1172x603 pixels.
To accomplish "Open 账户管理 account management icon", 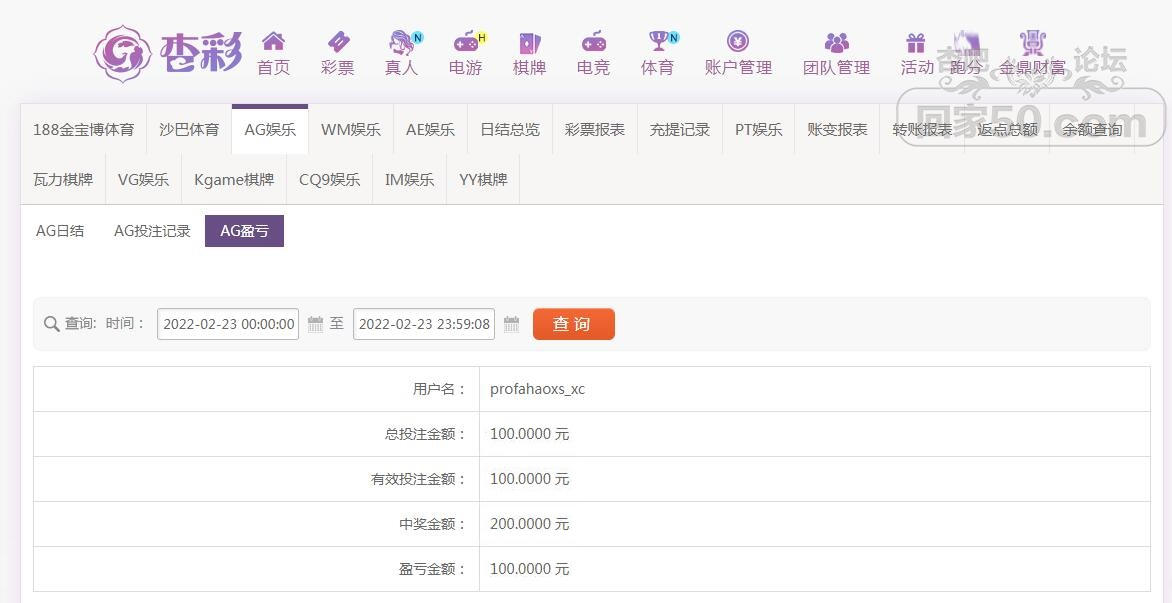I will tap(738, 42).
